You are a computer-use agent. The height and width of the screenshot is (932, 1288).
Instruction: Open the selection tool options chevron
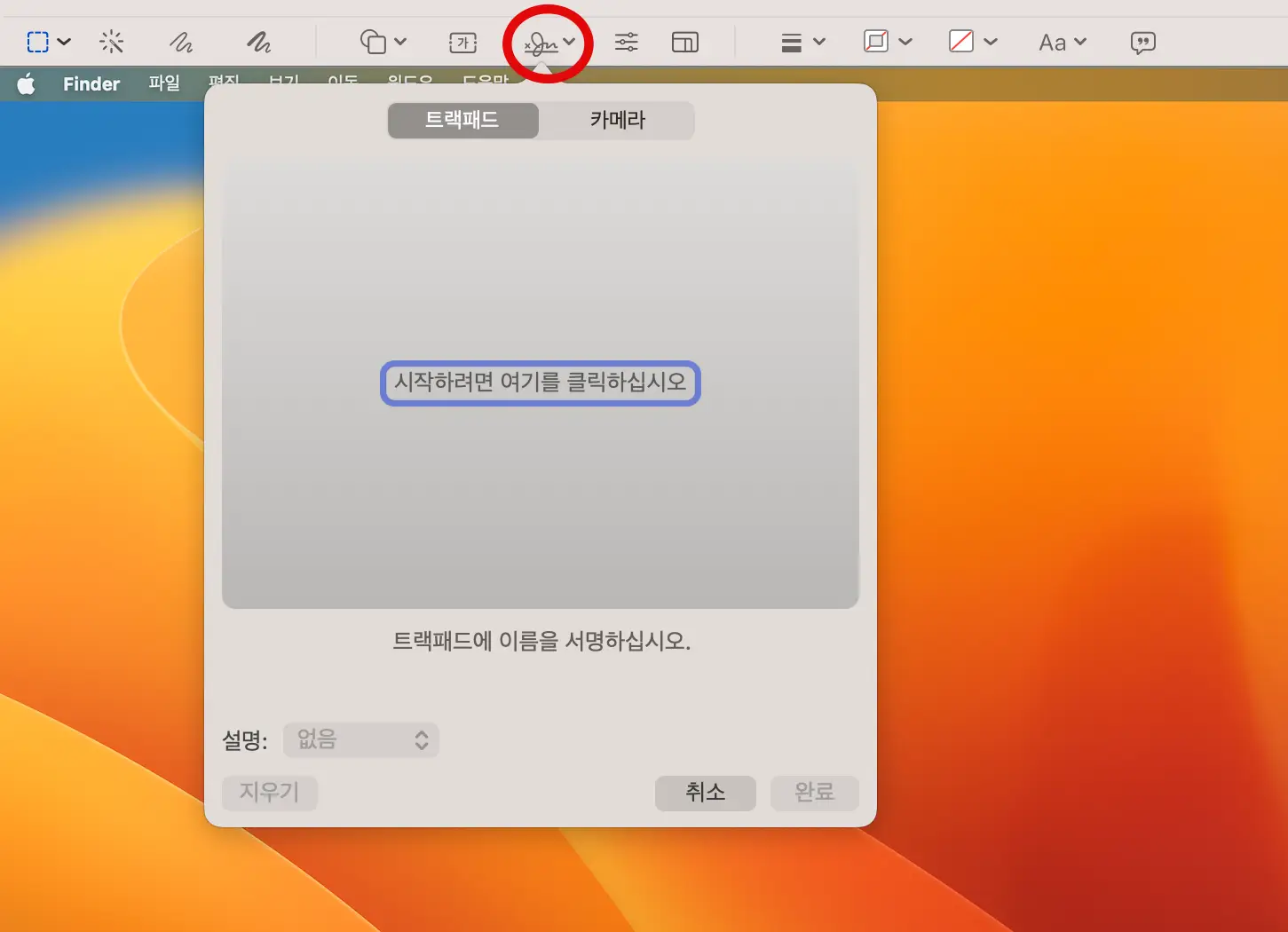(64, 42)
